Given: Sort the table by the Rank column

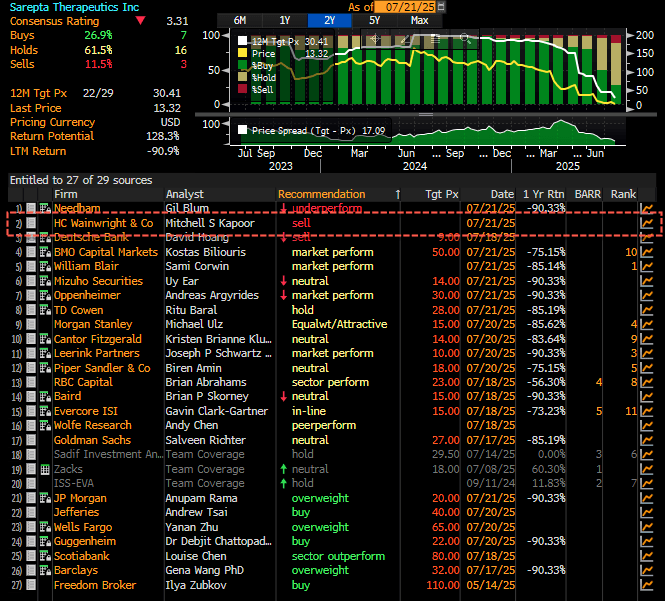Looking at the screenshot, I should [622, 194].
